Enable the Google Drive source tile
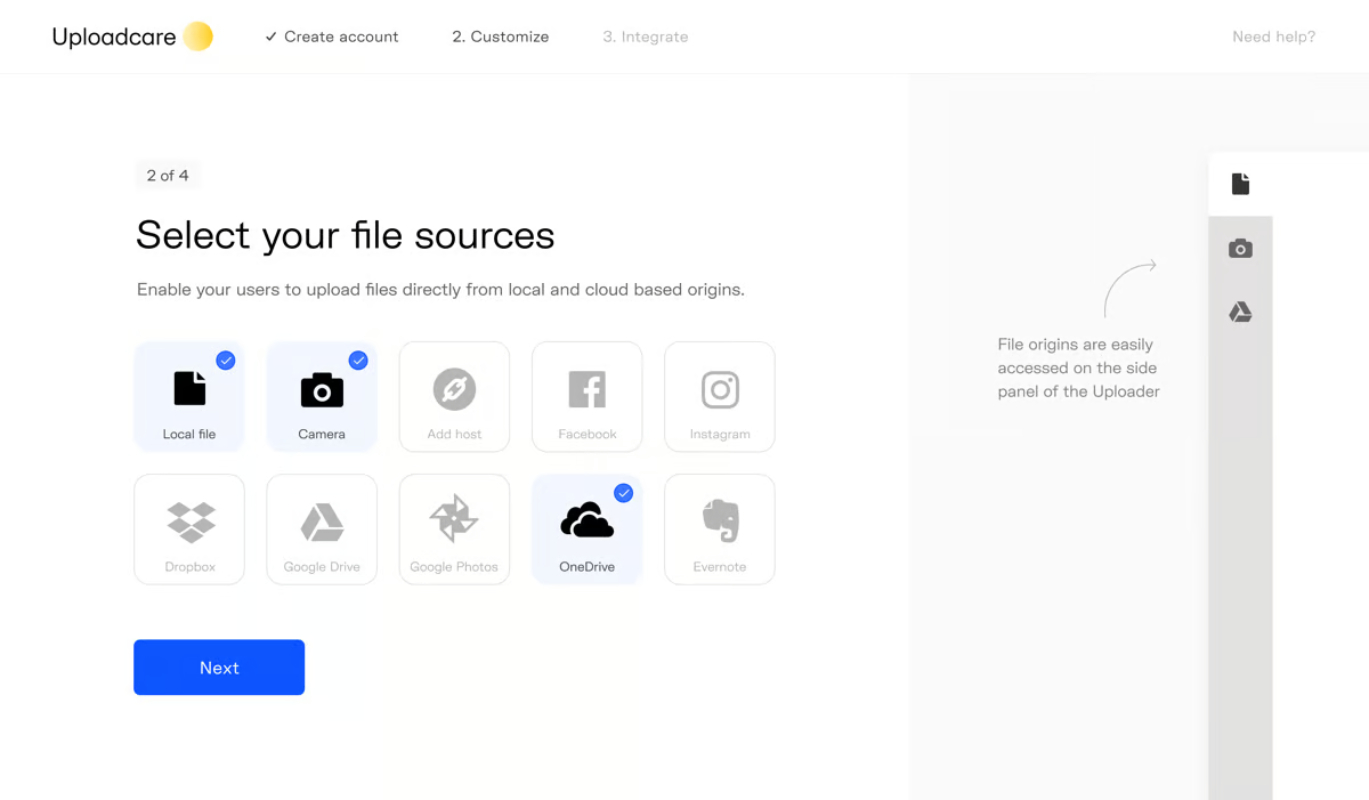 (322, 529)
